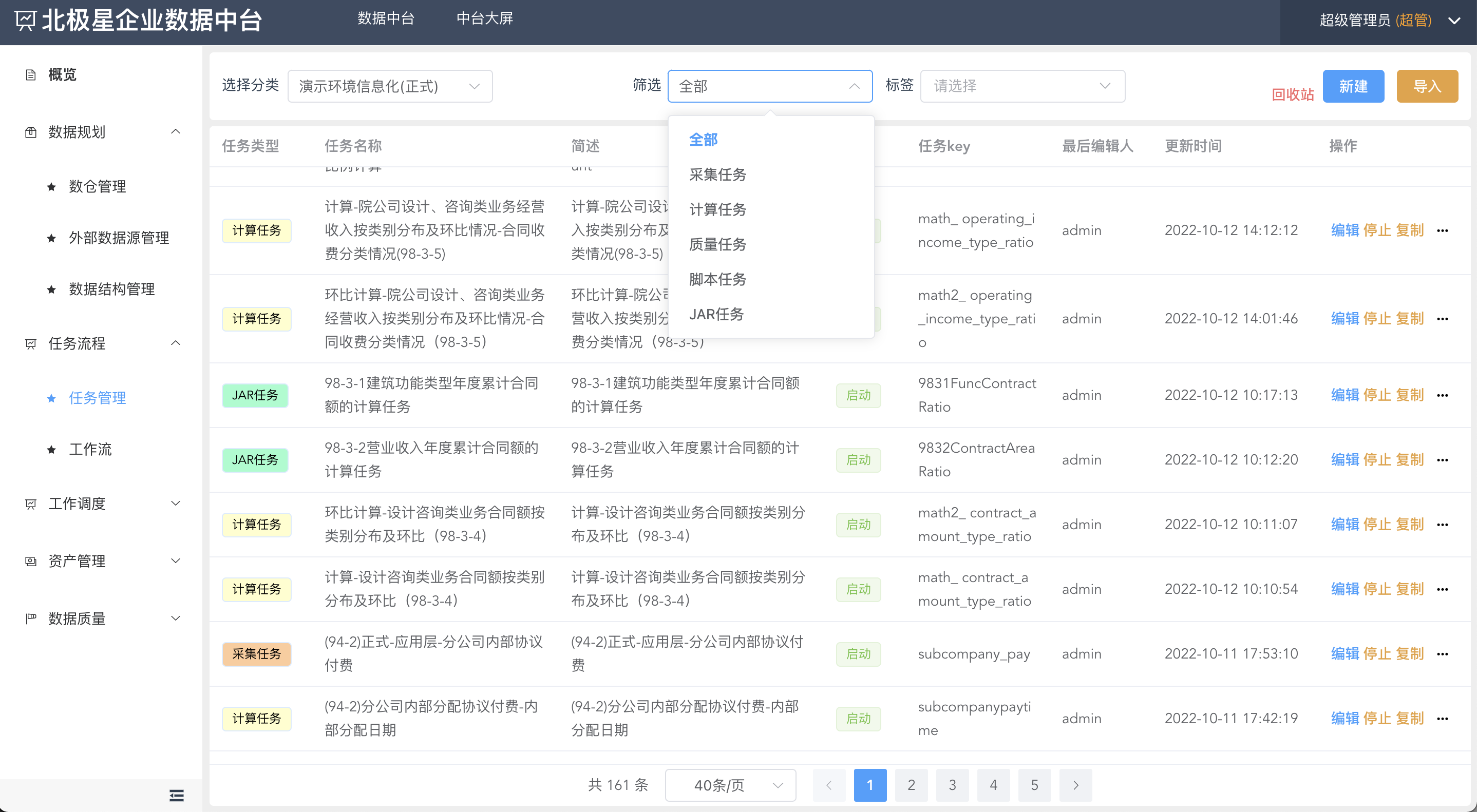
Task: Go to page 5
Action: (1034, 785)
